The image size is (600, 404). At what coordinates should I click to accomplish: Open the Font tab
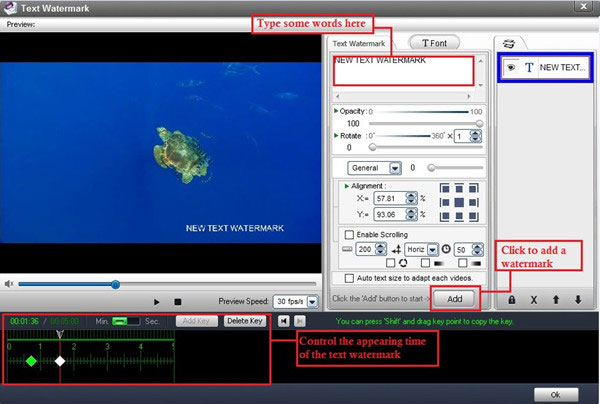tap(434, 43)
